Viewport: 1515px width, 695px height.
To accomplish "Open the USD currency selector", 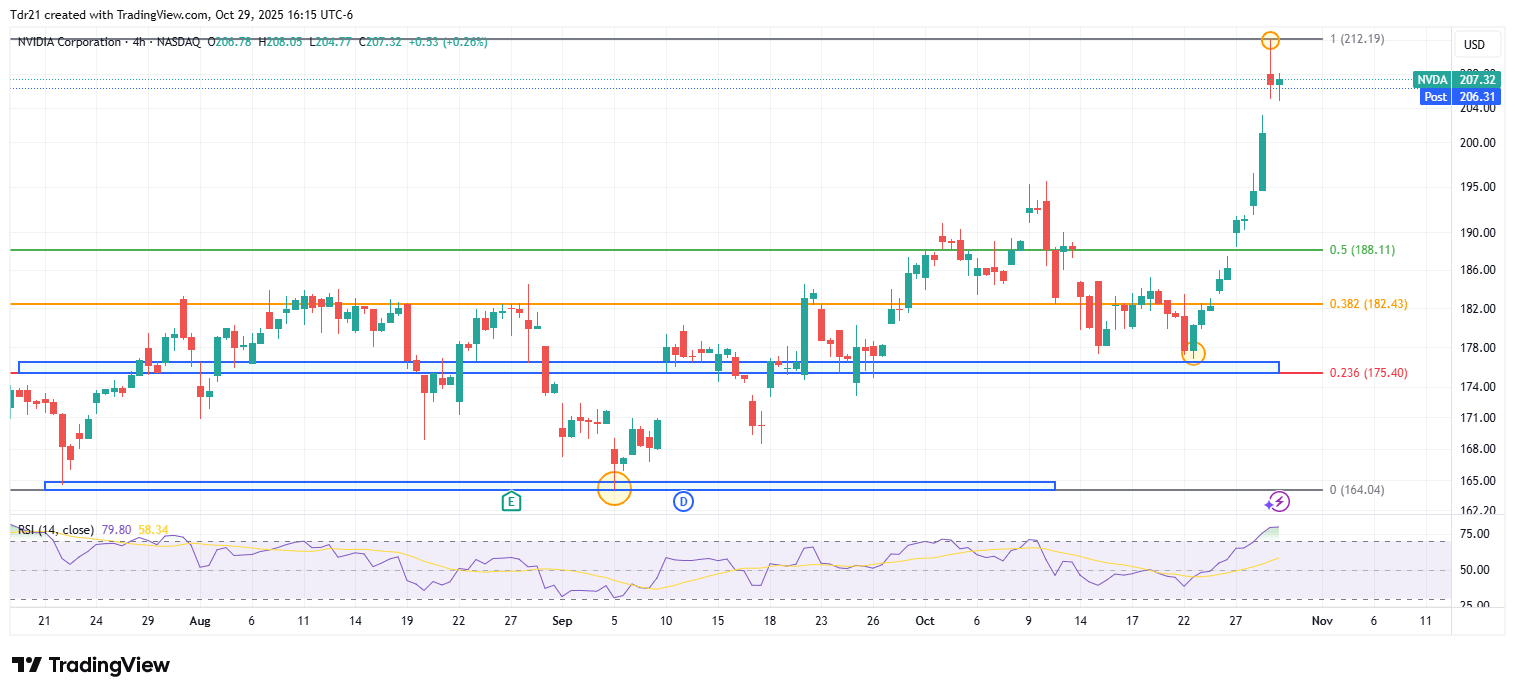I will pos(1474,45).
